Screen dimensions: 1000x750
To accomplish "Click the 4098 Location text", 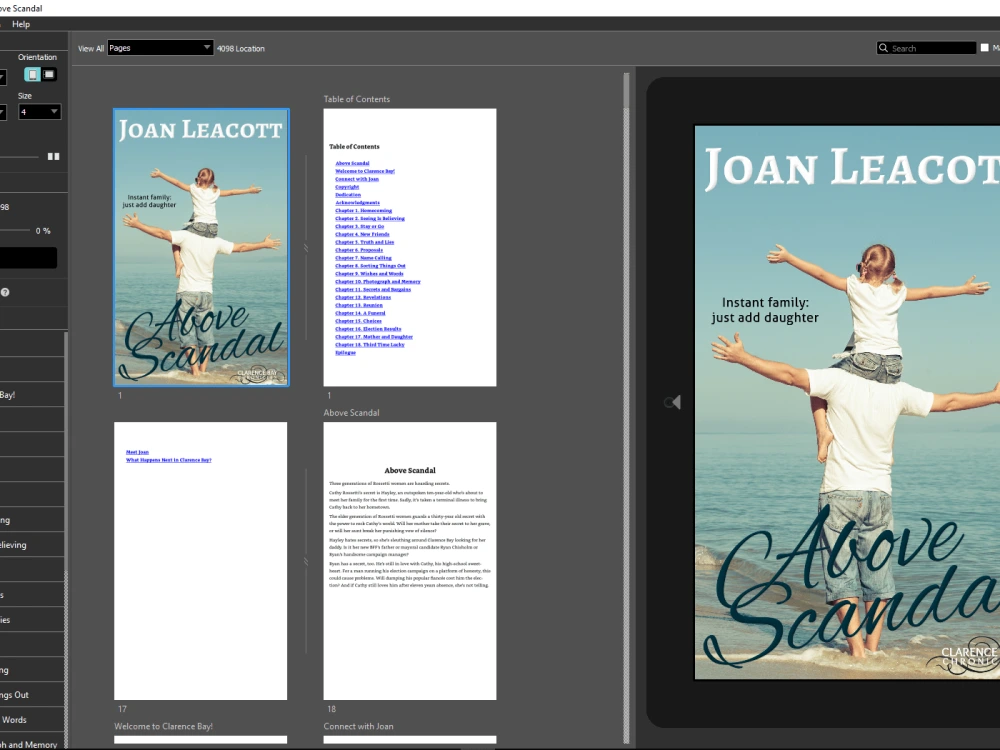I will click(x=240, y=48).
